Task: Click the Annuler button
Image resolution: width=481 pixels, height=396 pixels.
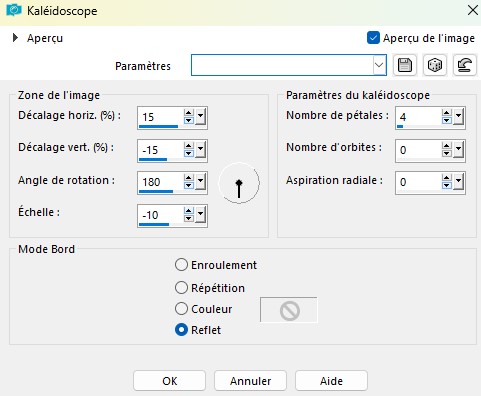Action: point(250,381)
